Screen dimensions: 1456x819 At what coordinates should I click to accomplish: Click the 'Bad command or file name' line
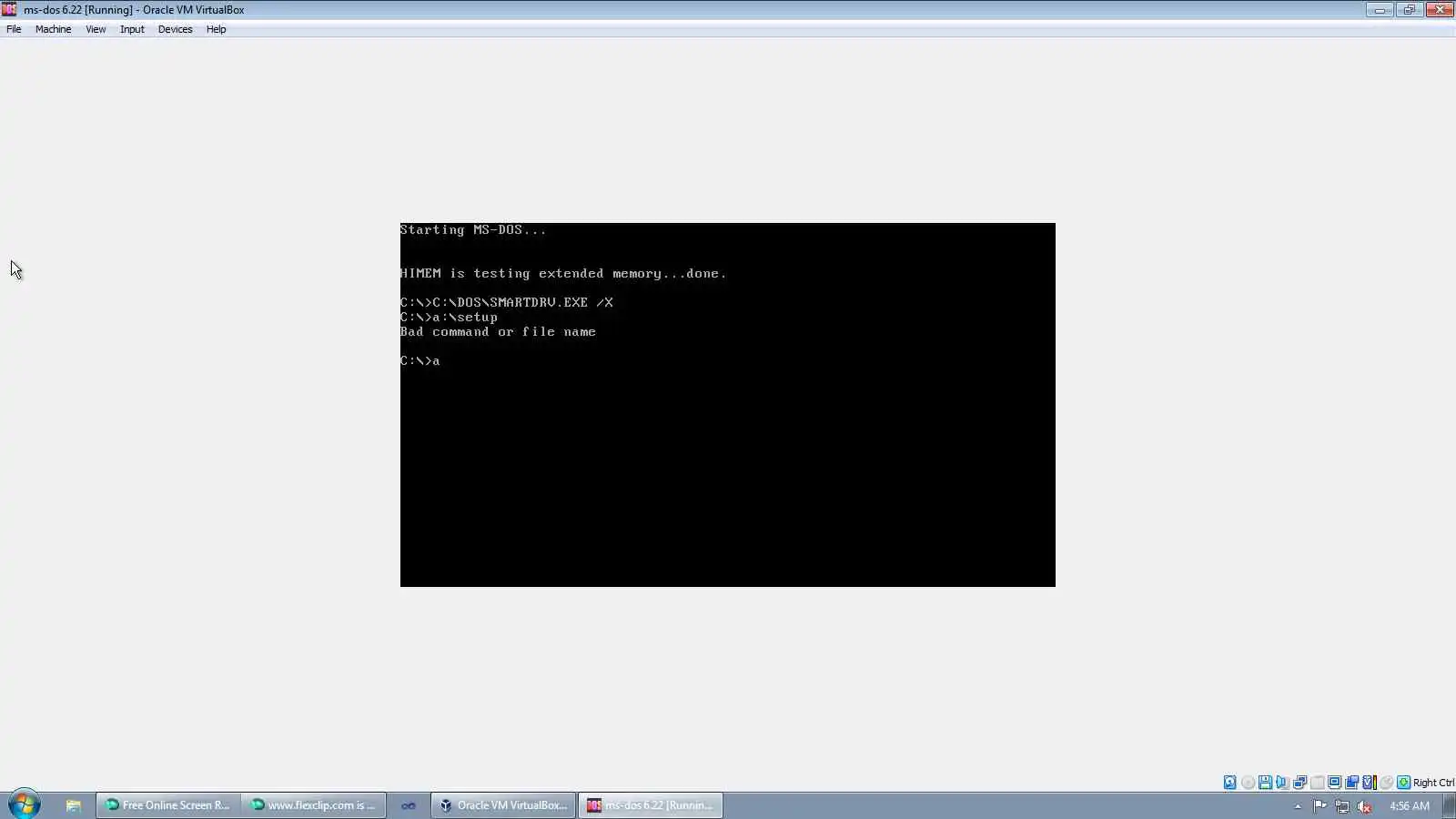498,332
